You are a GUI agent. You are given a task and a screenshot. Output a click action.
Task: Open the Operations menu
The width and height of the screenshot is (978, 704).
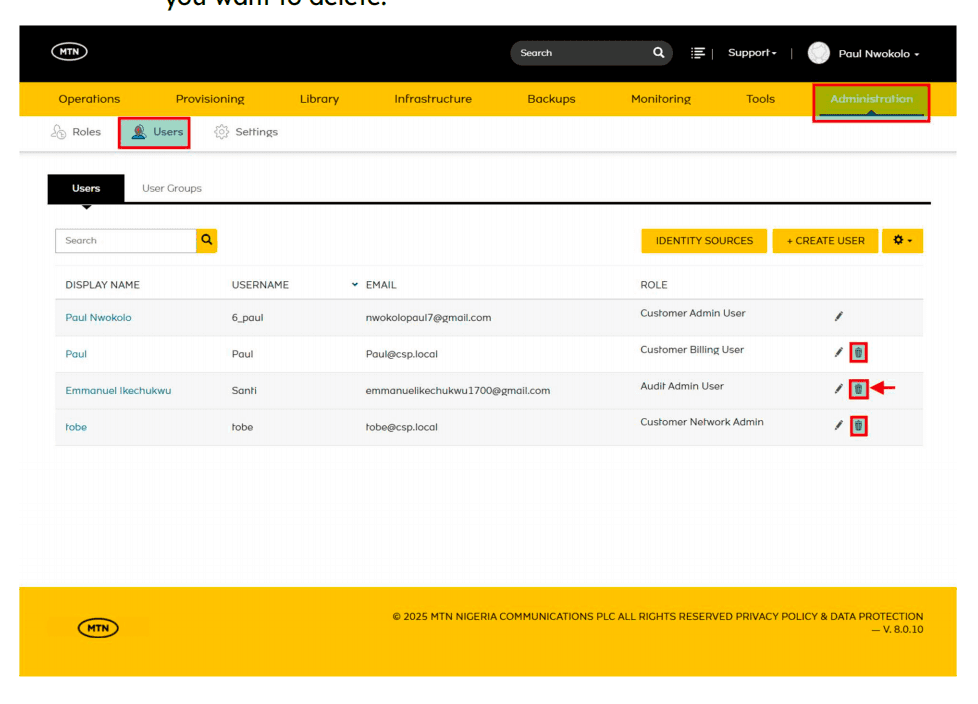coord(89,99)
